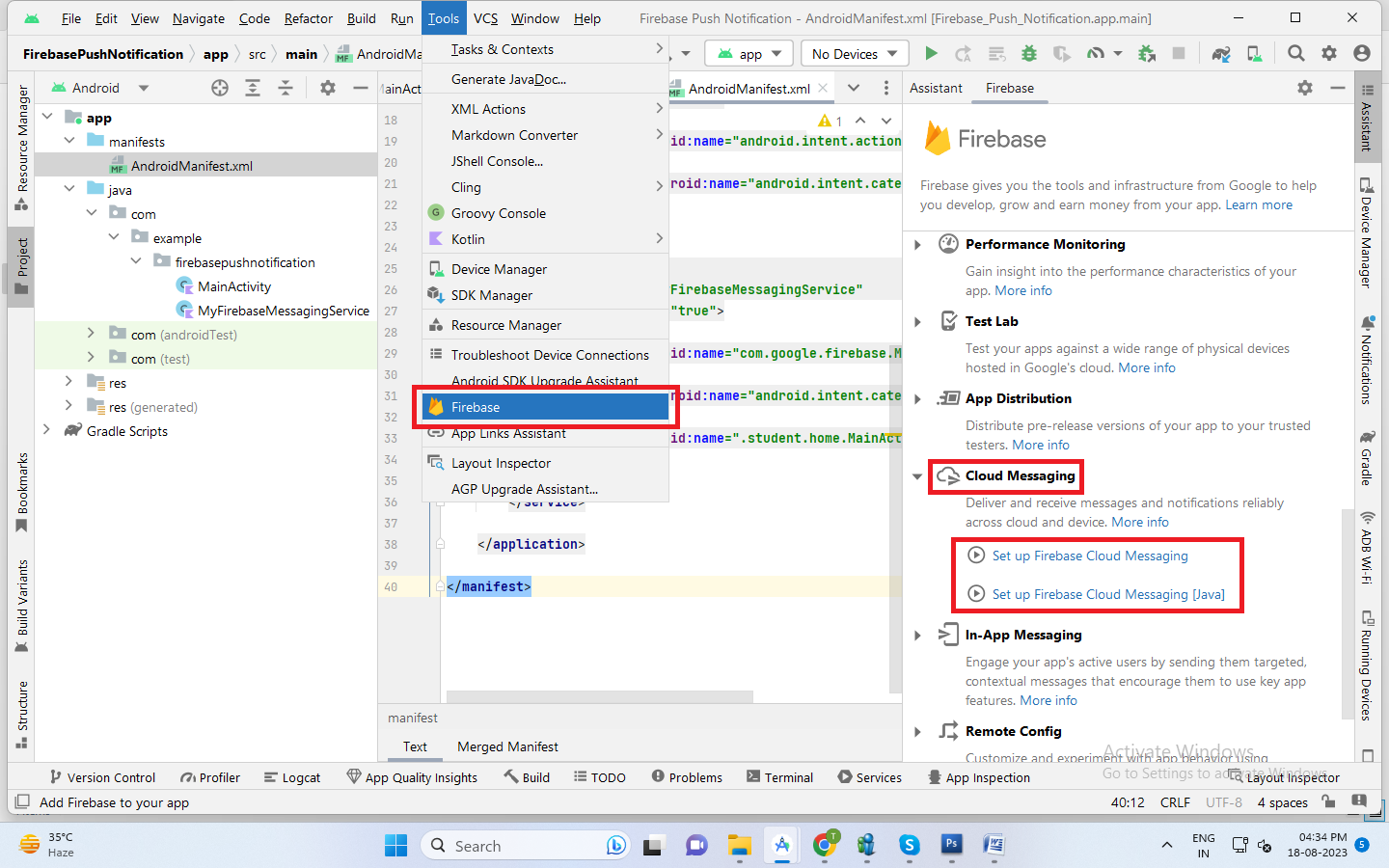Click the Firebase panel vertical scrollbar
1389x868 pixels.
click(1347, 612)
